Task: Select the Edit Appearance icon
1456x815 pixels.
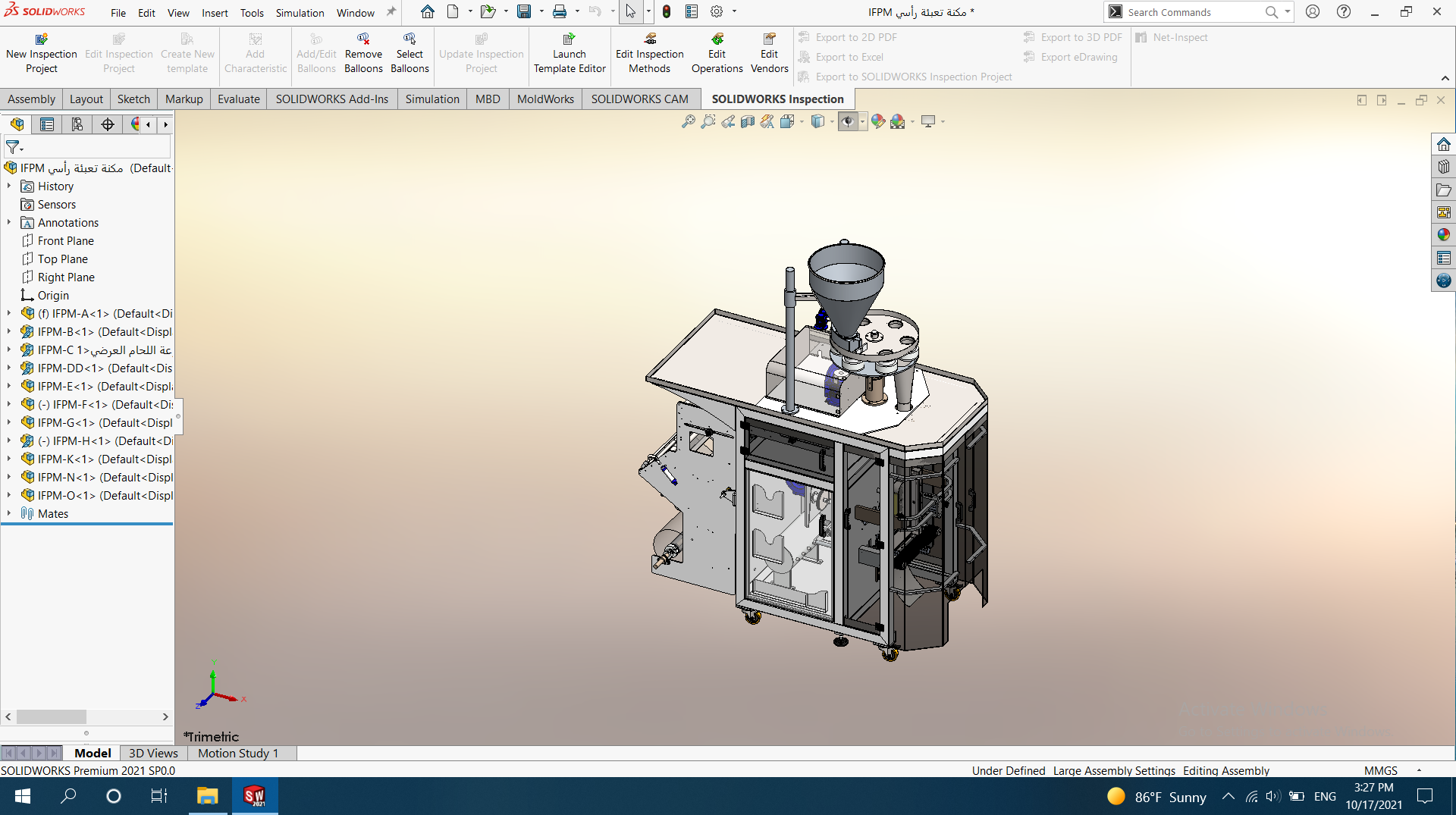Action: 877,121
